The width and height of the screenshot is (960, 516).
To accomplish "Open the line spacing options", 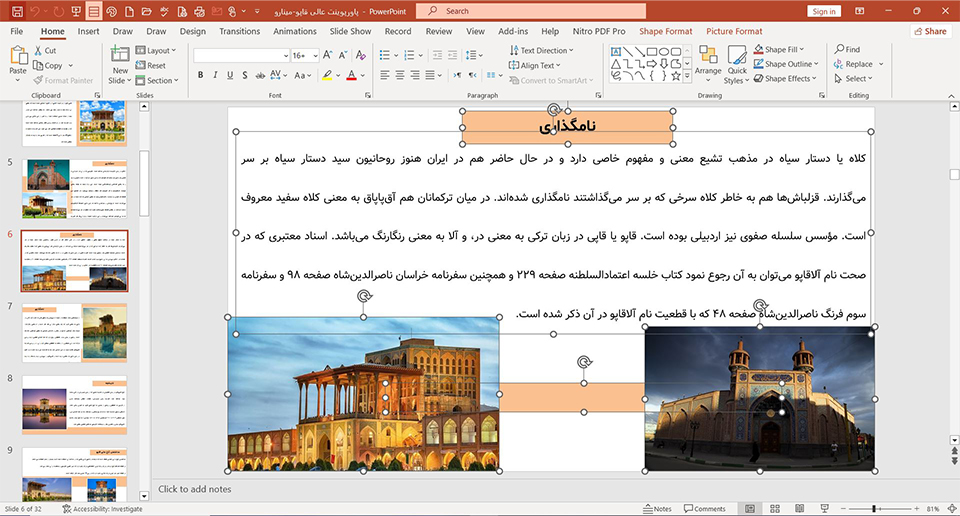I will tap(474, 55).
